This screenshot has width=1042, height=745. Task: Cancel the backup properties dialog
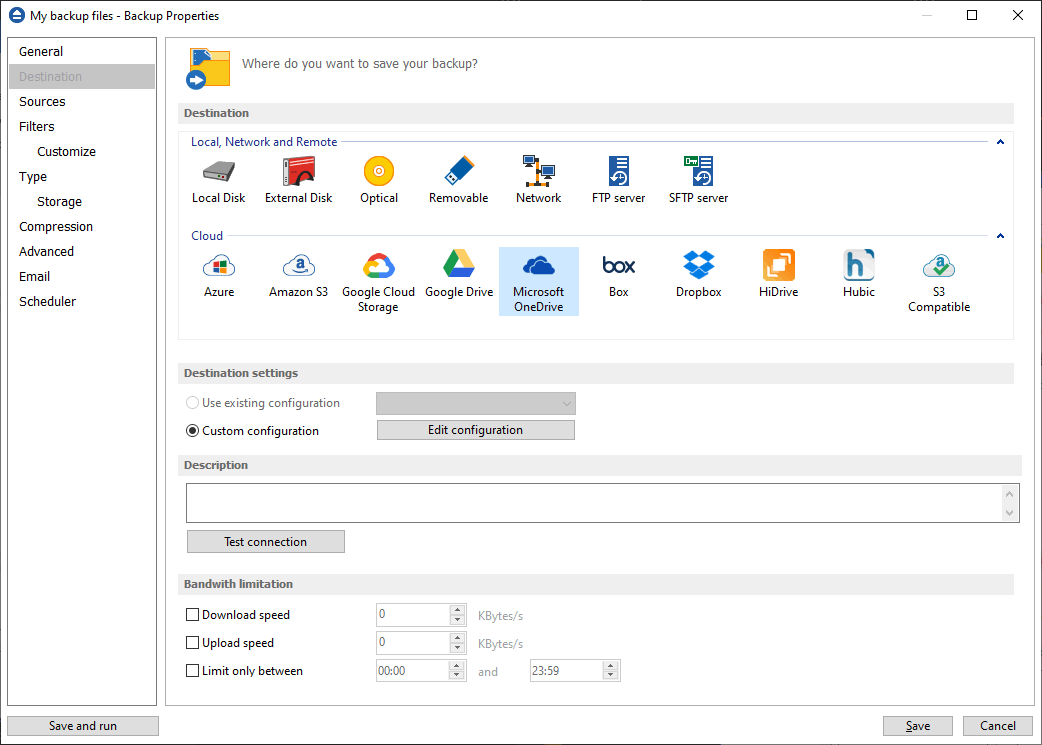coord(997,726)
